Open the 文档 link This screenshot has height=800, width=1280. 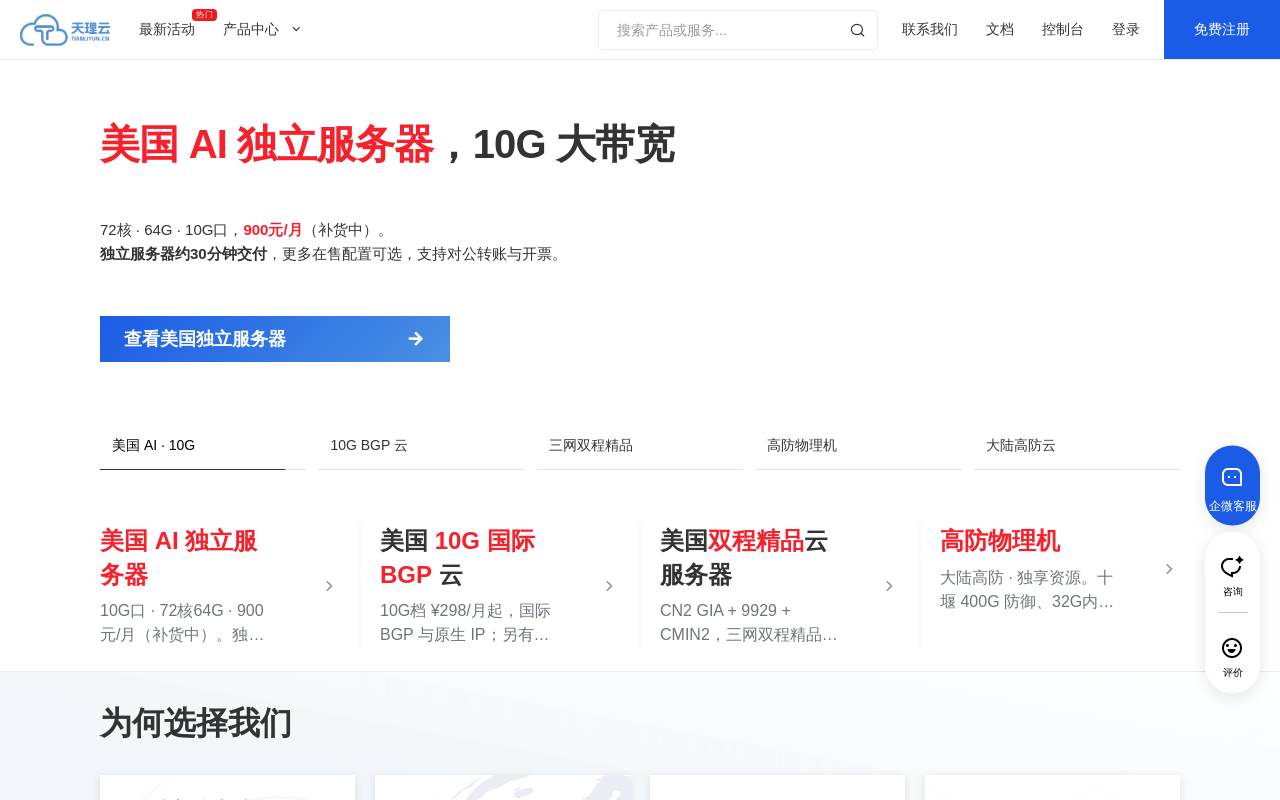pyautogui.click(x=1000, y=30)
